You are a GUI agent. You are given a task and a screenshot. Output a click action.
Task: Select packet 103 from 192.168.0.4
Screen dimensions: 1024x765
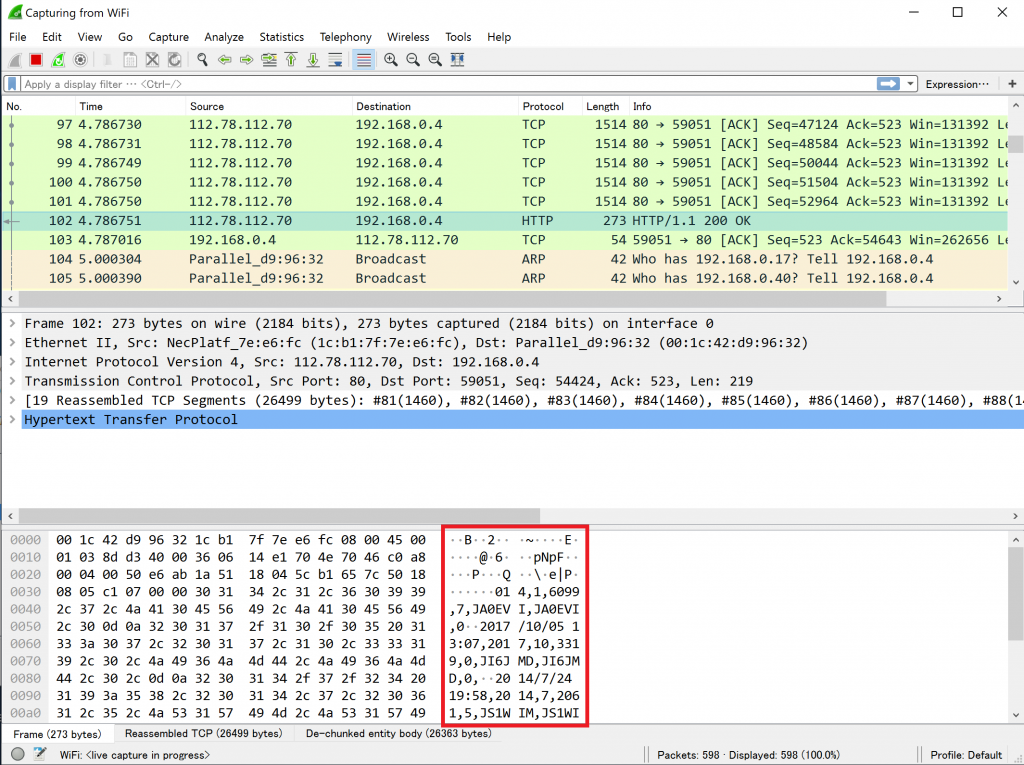[507, 240]
